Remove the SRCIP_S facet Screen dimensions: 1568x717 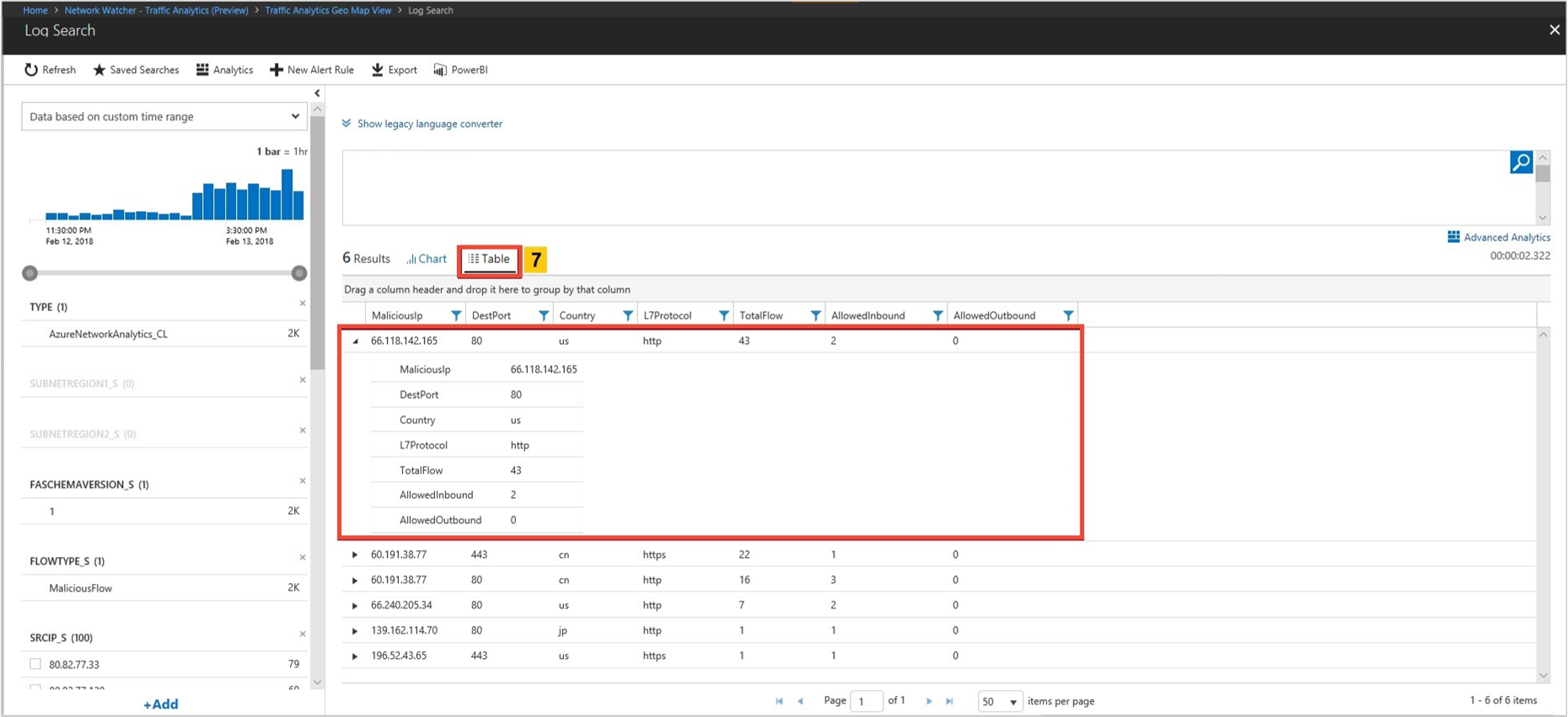pos(303,634)
